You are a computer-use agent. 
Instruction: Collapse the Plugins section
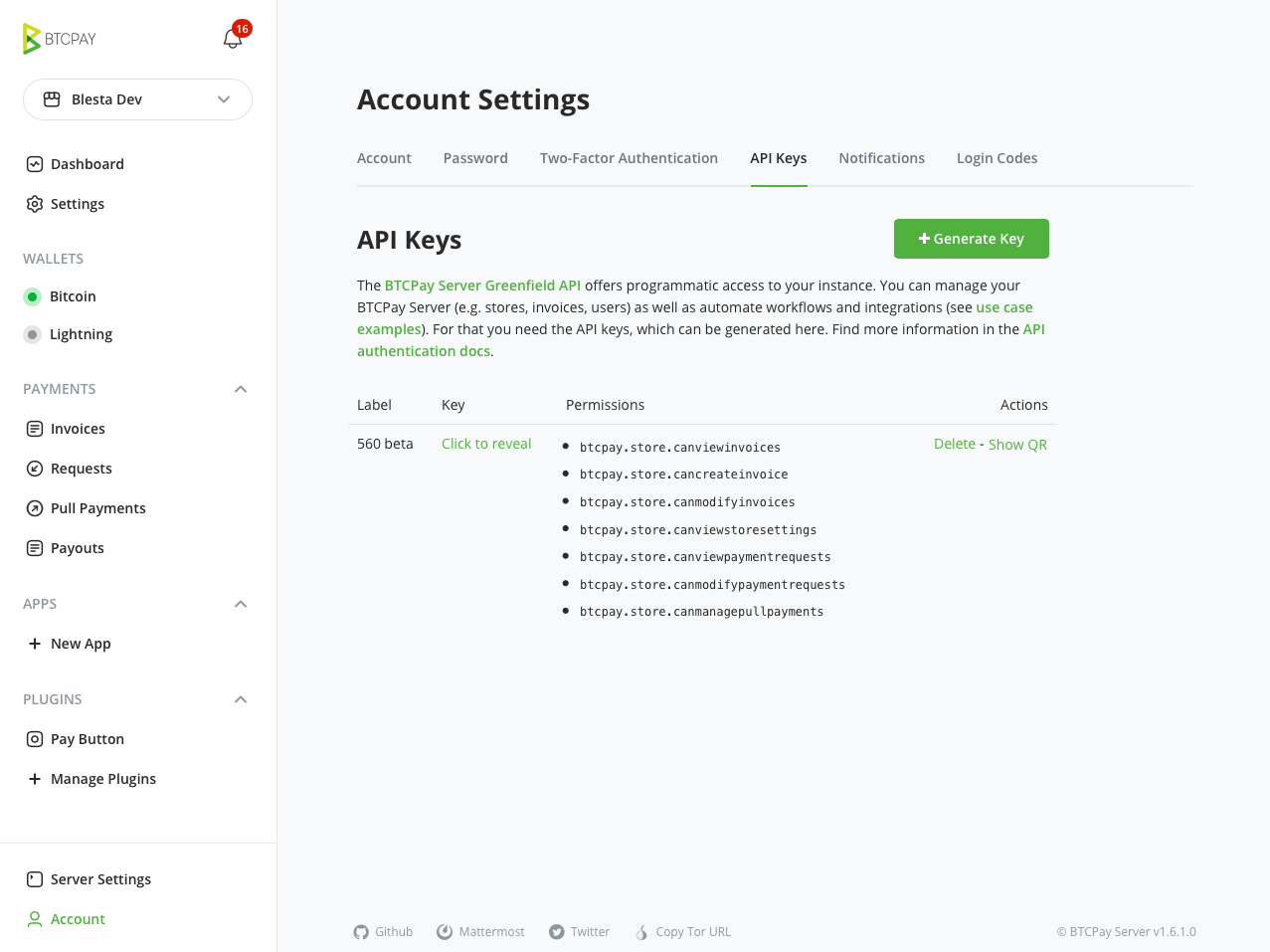(240, 699)
